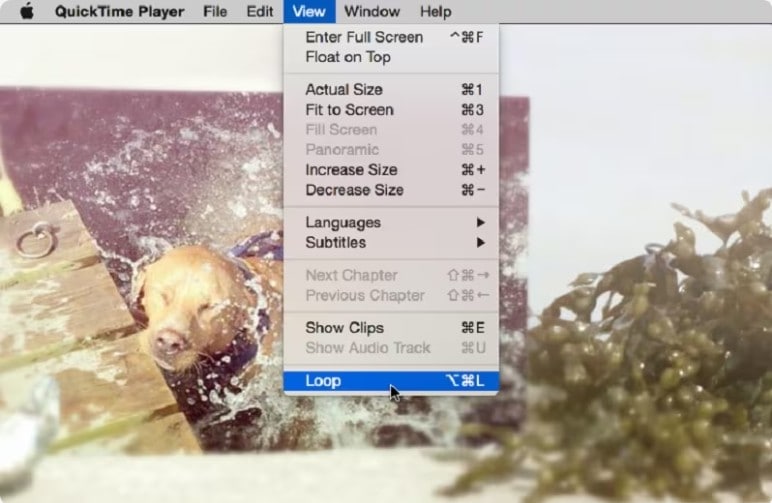Toggle the Loop option

(391, 381)
